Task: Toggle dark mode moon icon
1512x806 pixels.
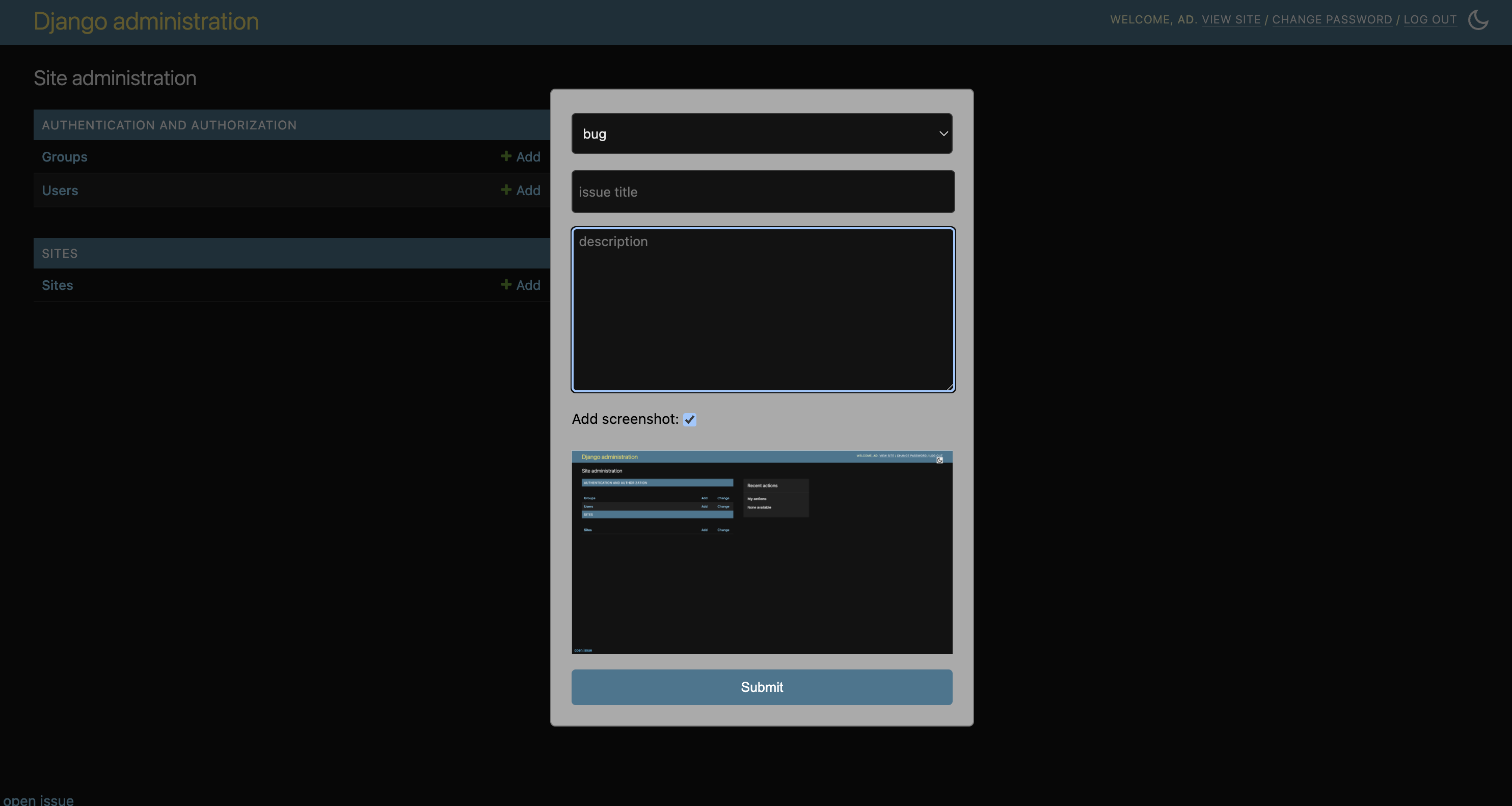Action: tap(1478, 19)
